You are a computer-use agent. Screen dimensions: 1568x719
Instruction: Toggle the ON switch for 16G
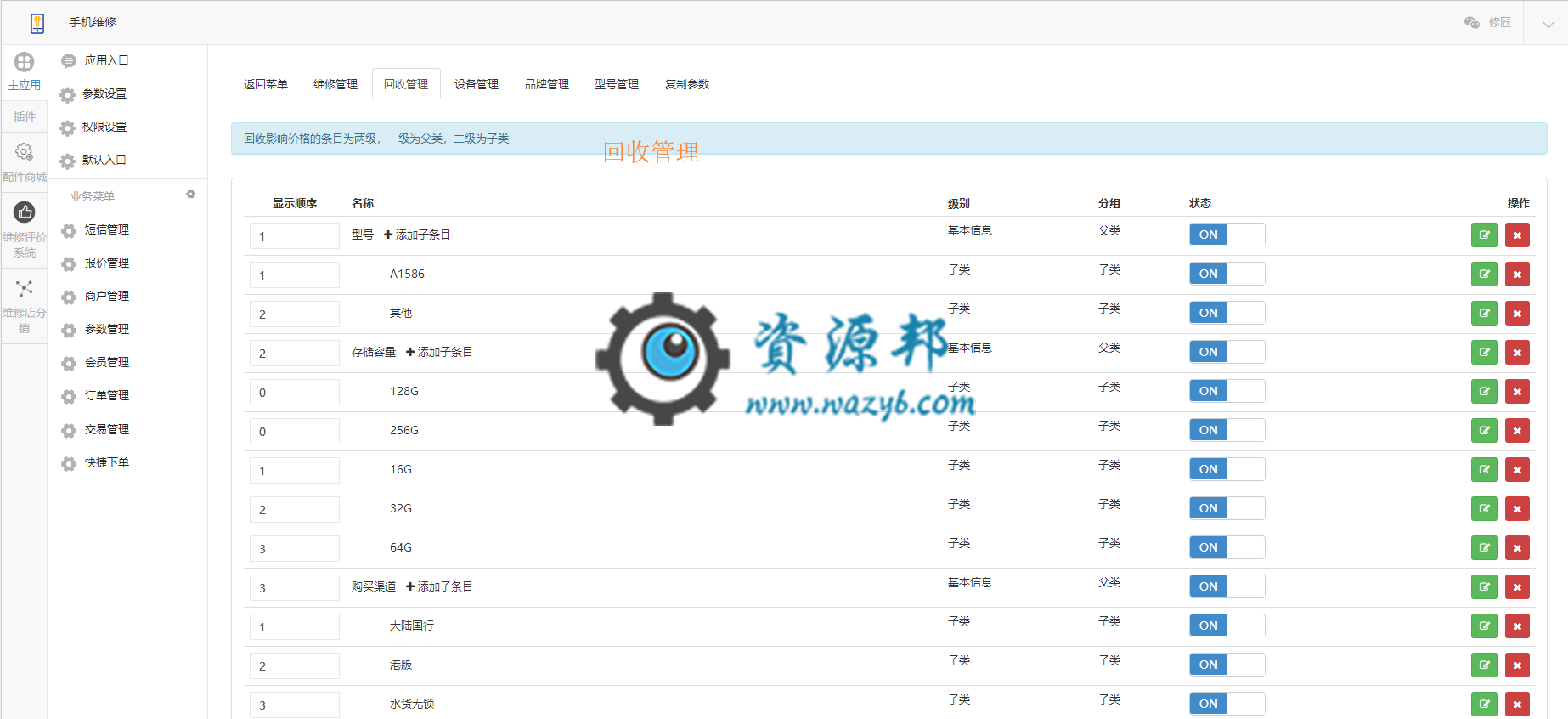1227,469
